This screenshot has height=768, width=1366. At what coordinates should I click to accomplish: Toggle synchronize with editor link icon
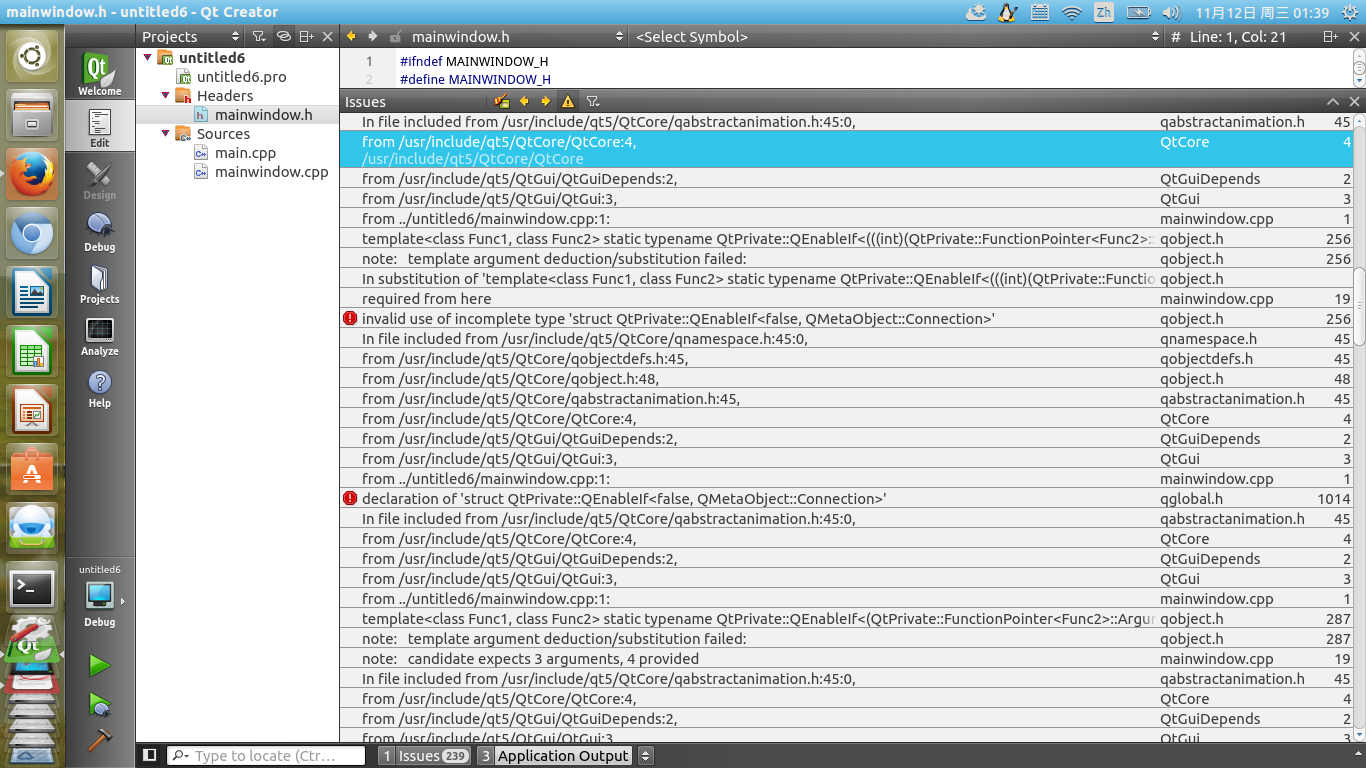click(283, 36)
